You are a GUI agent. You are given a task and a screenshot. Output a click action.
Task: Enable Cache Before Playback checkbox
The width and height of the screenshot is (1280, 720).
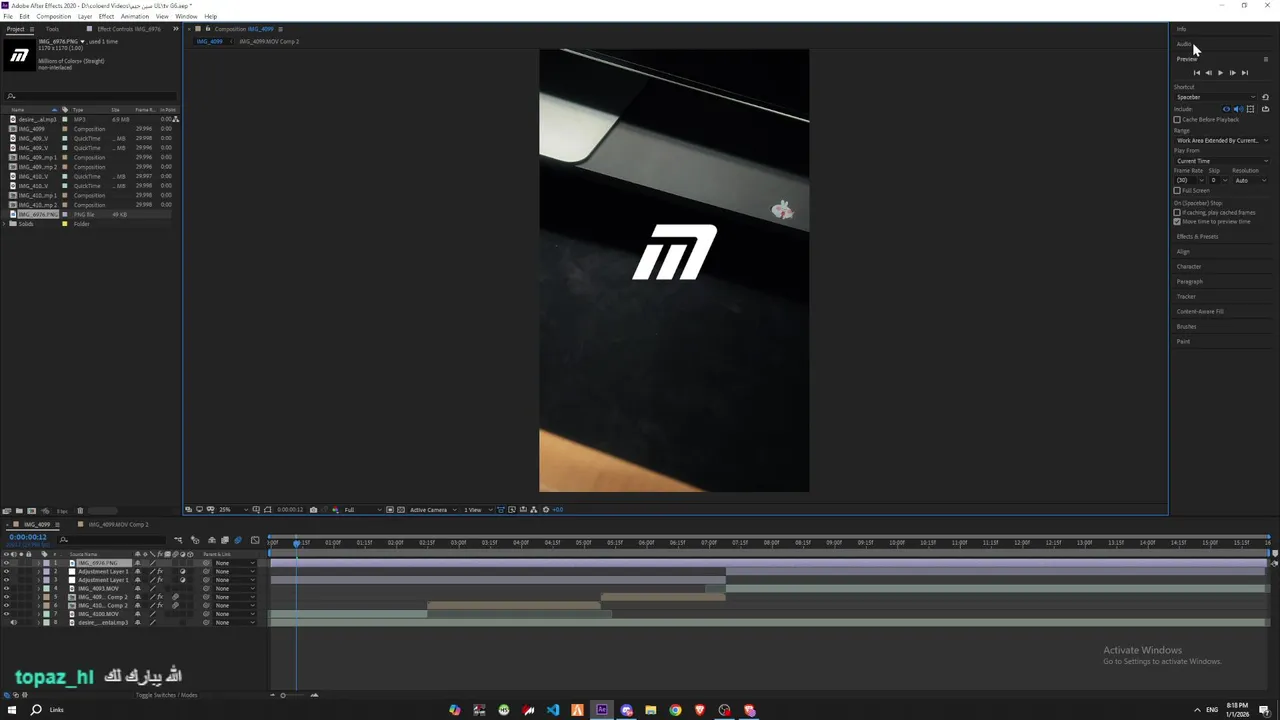click(x=1177, y=119)
